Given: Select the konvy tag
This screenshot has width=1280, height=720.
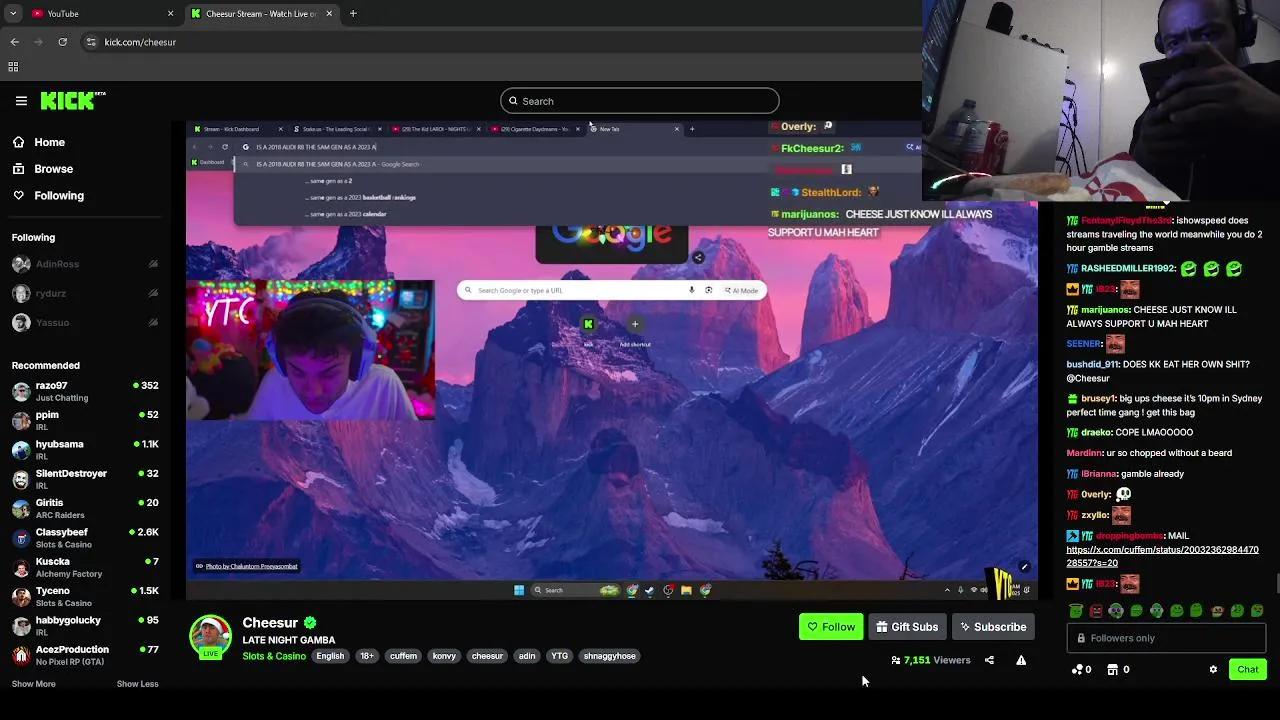Looking at the screenshot, I should 444,656.
